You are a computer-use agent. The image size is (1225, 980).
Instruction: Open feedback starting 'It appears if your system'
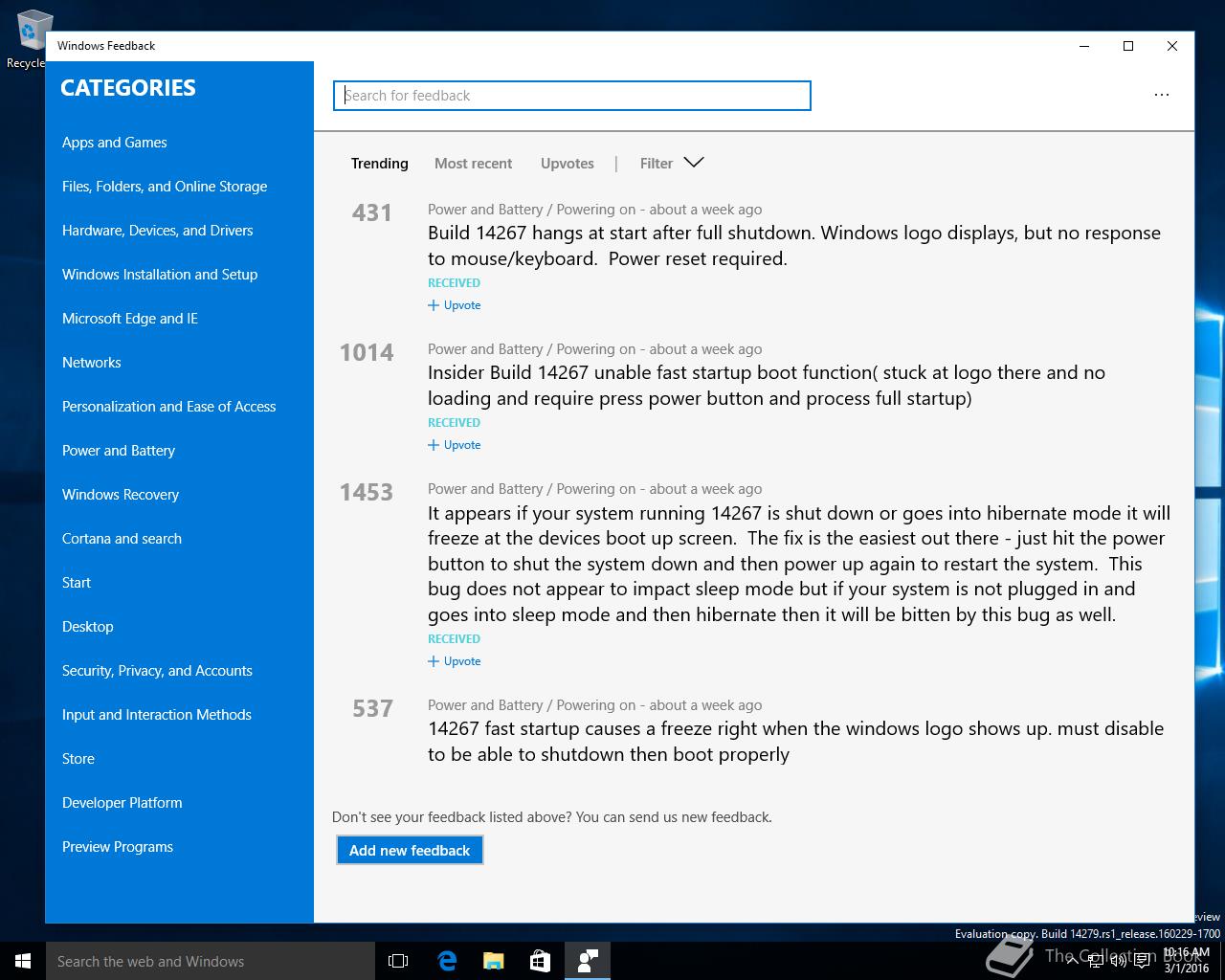(799, 564)
